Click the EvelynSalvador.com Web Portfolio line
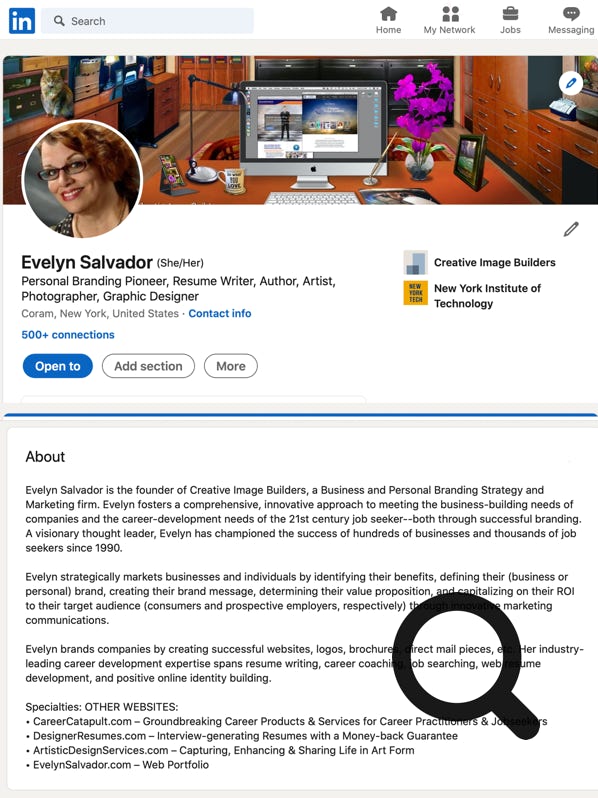 tap(117, 764)
